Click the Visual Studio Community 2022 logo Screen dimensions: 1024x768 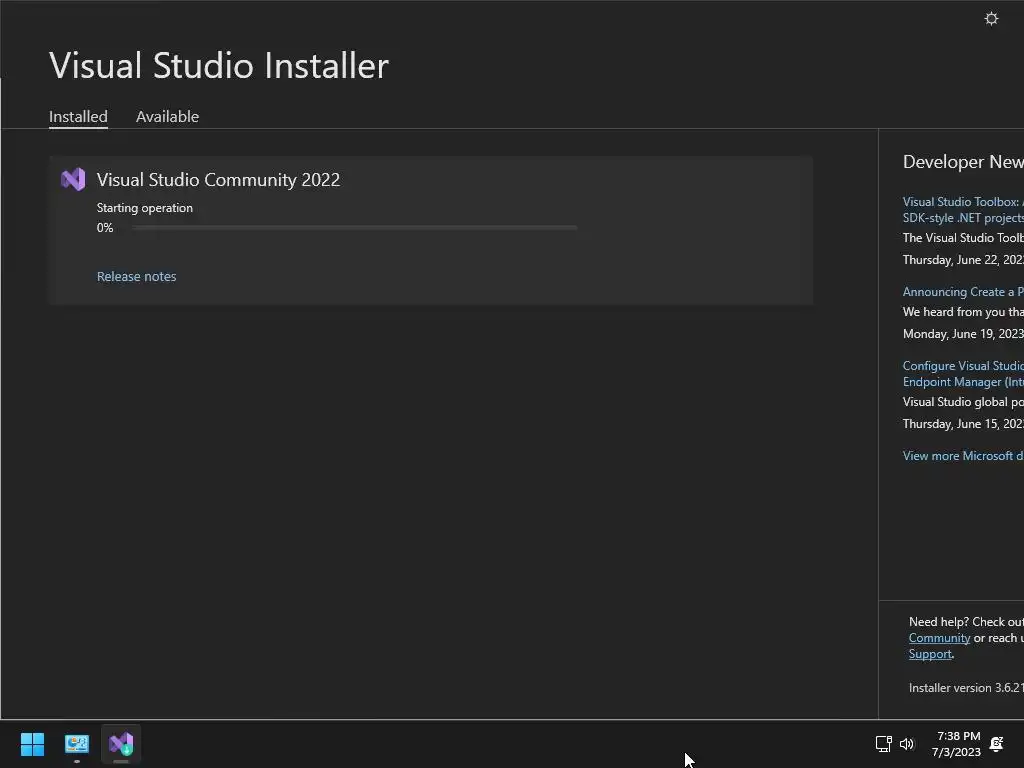pyautogui.click(x=73, y=179)
